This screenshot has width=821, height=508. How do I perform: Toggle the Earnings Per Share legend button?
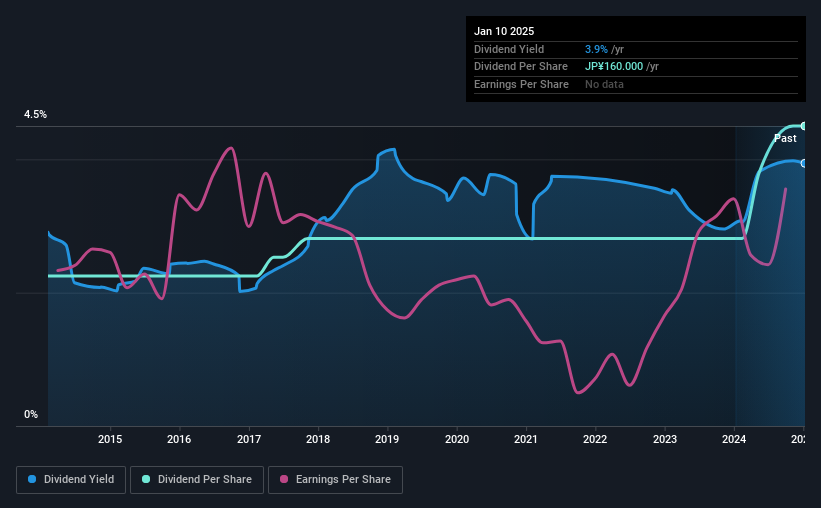(335, 480)
